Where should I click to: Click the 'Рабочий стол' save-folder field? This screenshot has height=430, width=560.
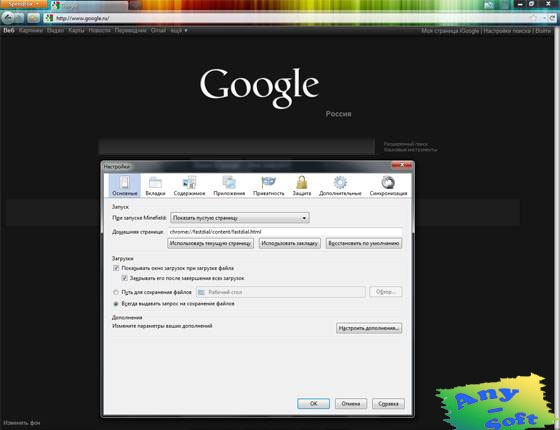[281, 292]
